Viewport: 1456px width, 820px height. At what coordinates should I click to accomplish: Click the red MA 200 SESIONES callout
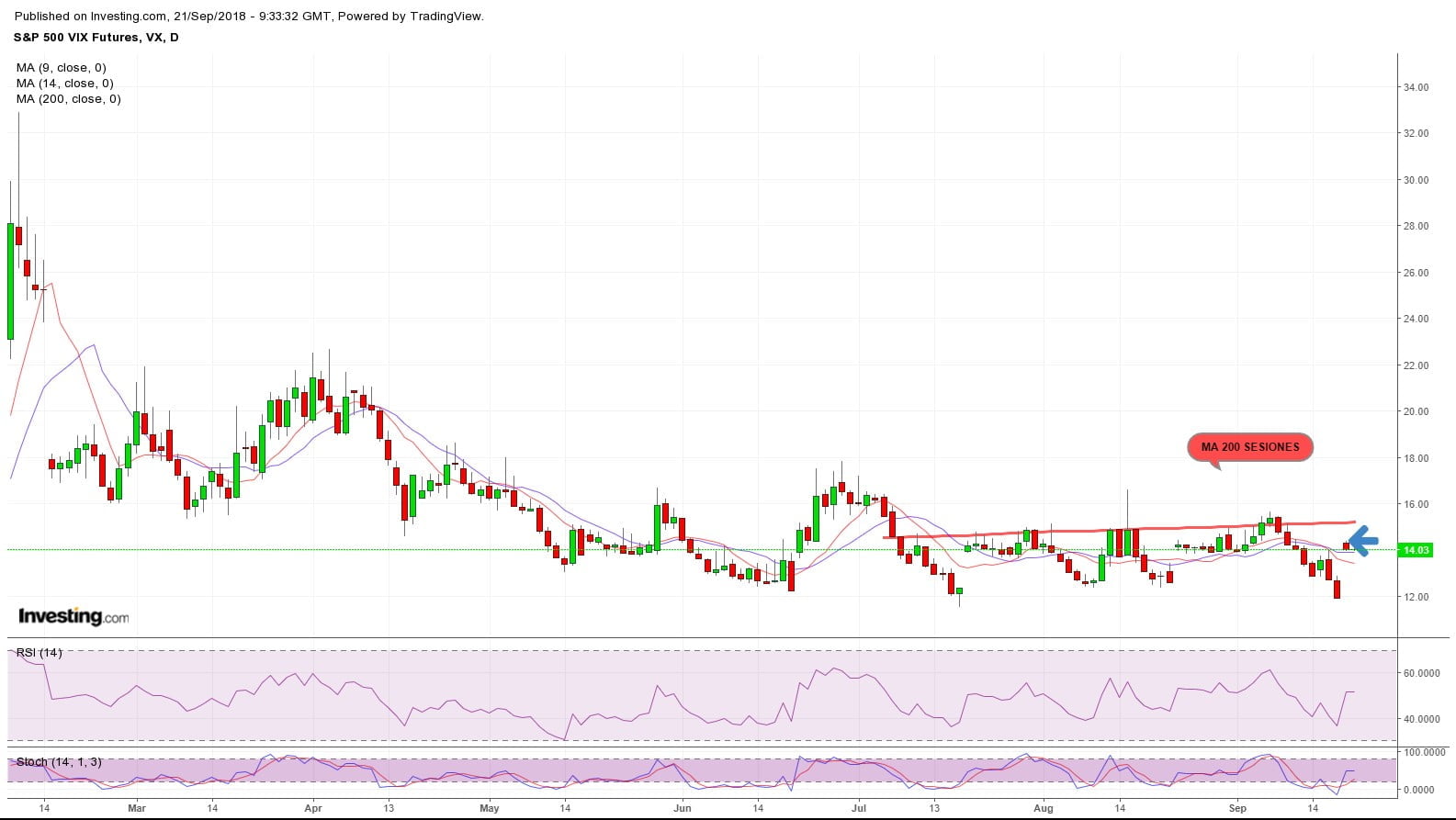pos(1250,447)
